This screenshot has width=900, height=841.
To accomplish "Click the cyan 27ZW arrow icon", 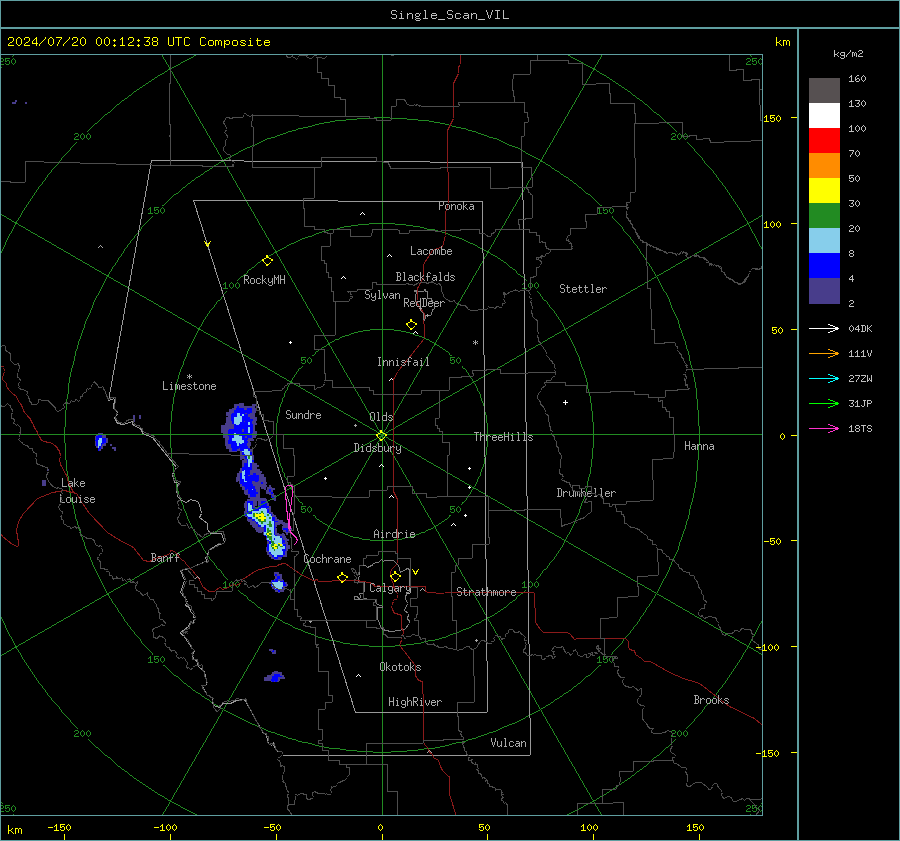I will click(824, 378).
